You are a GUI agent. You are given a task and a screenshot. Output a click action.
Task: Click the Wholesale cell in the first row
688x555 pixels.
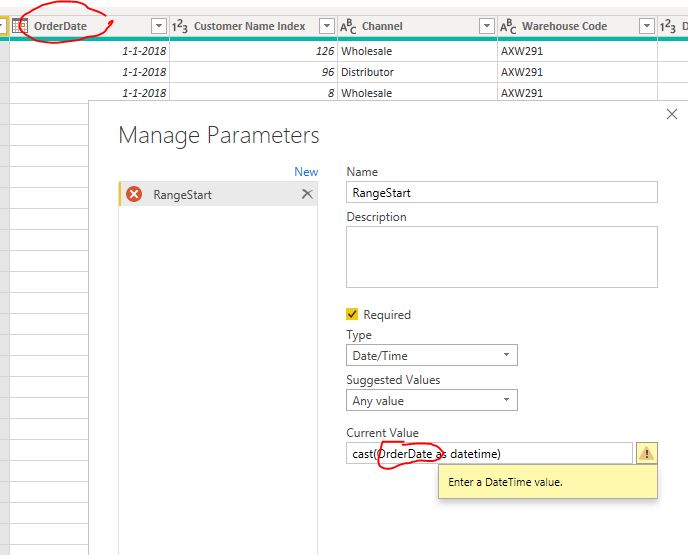click(x=417, y=51)
